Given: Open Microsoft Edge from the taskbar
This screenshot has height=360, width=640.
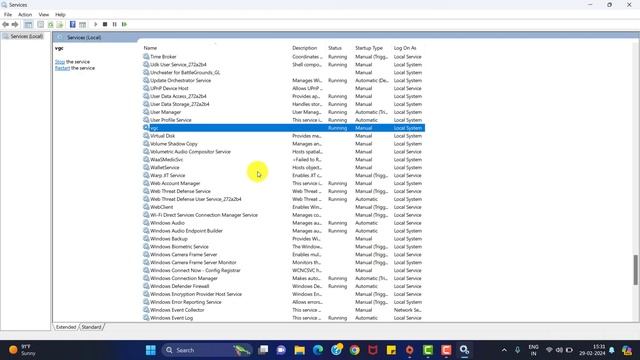Looking at the screenshot, I should click(x=318, y=350).
